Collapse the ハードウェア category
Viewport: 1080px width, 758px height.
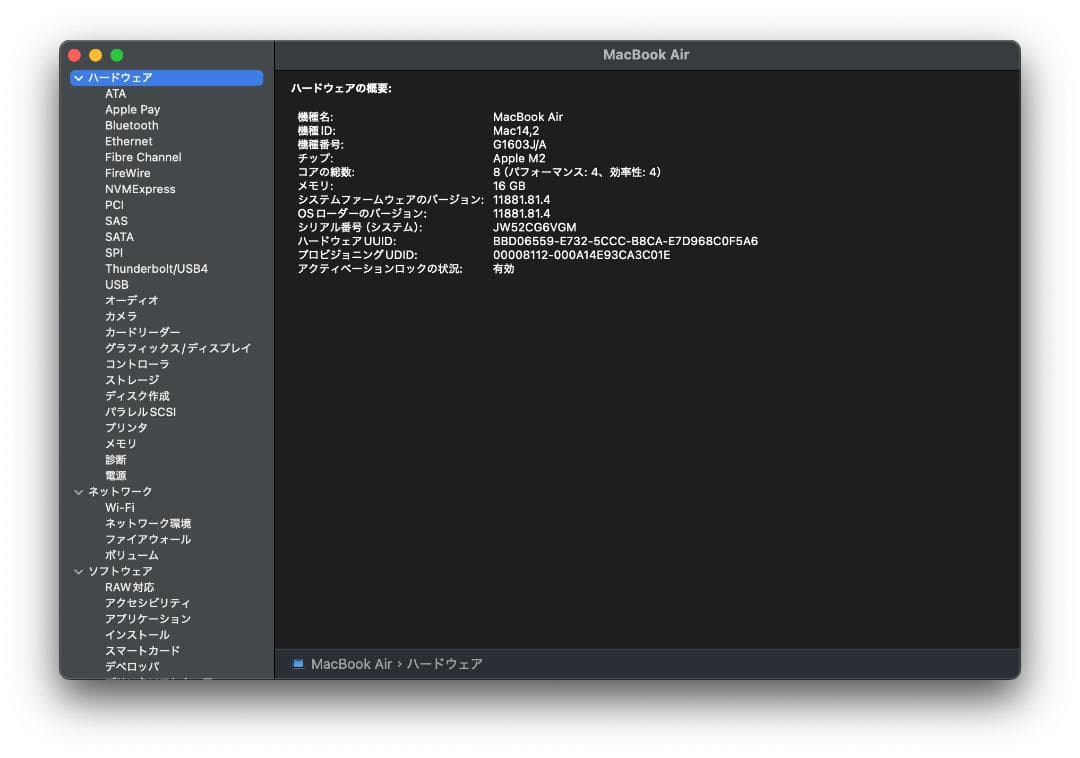(x=79, y=77)
